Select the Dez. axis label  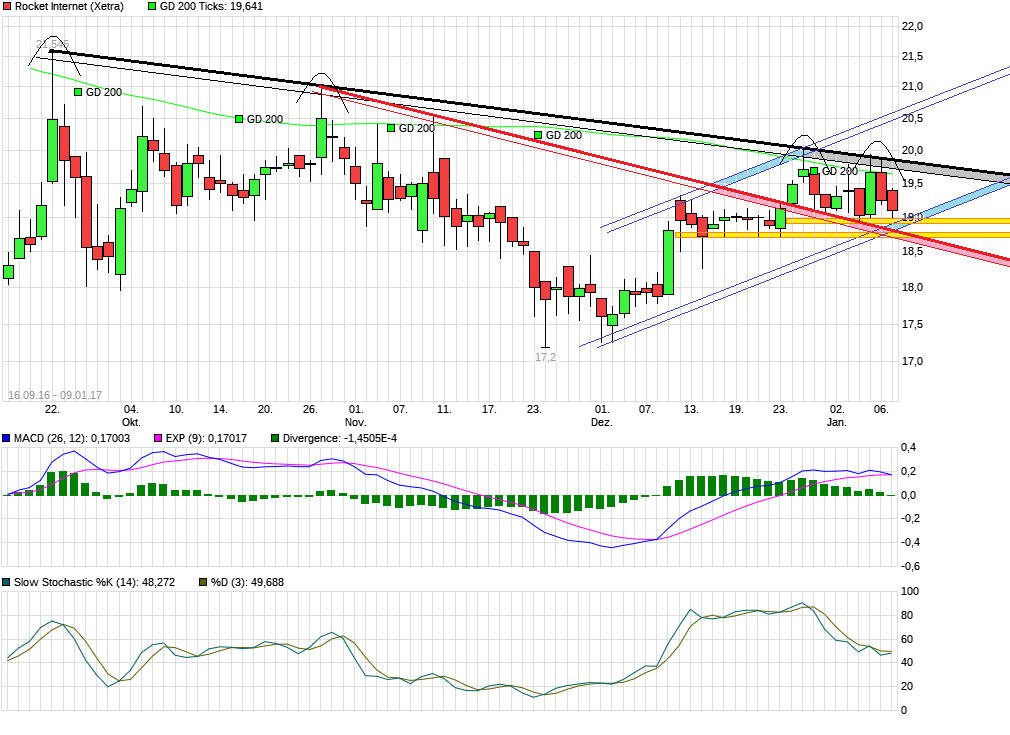pyautogui.click(x=600, y=421)
